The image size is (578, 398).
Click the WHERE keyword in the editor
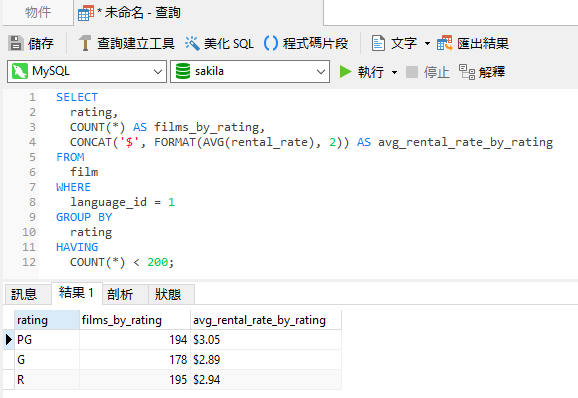73,187
